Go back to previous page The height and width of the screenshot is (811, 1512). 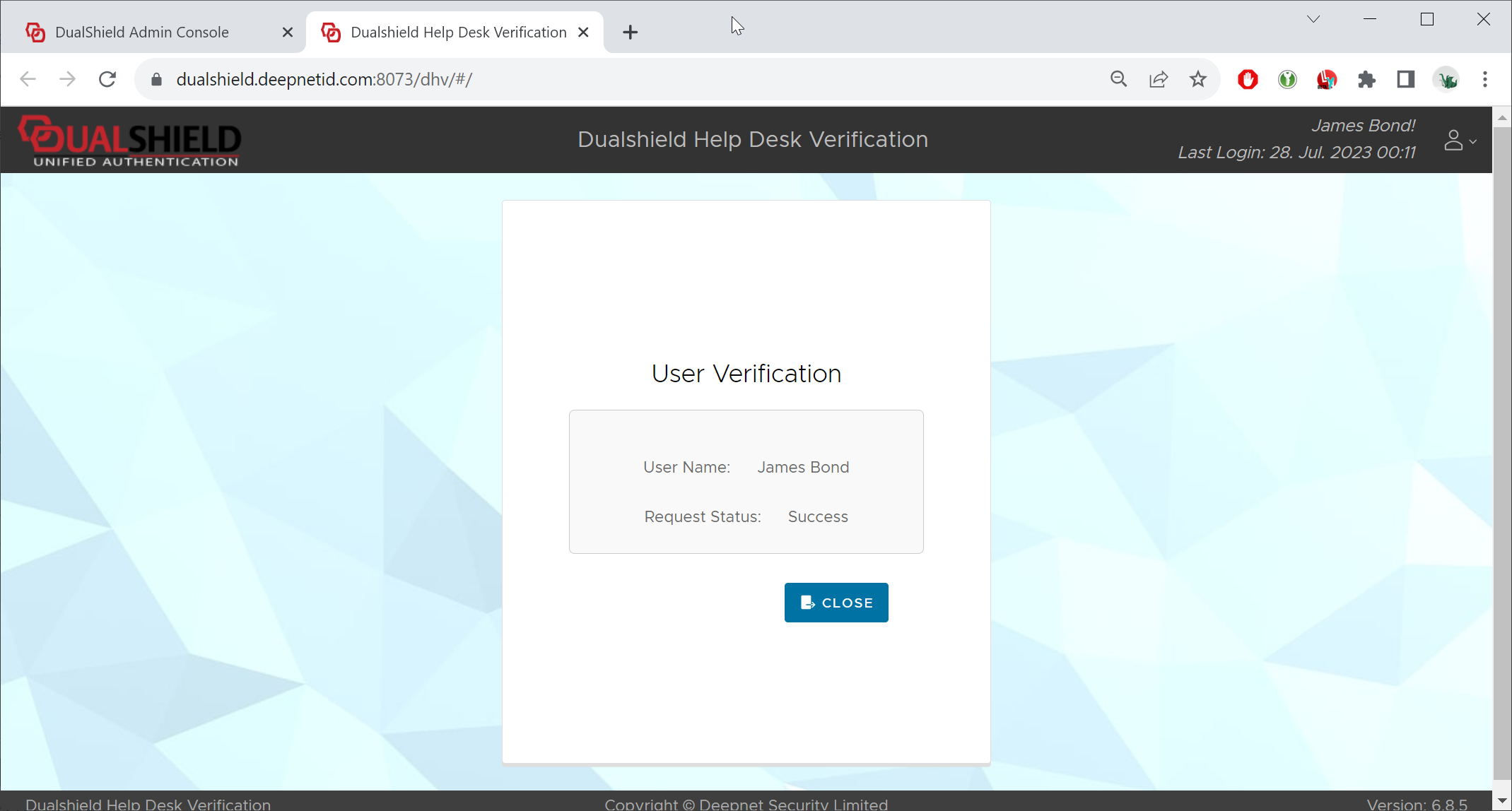tap(28, 79)
